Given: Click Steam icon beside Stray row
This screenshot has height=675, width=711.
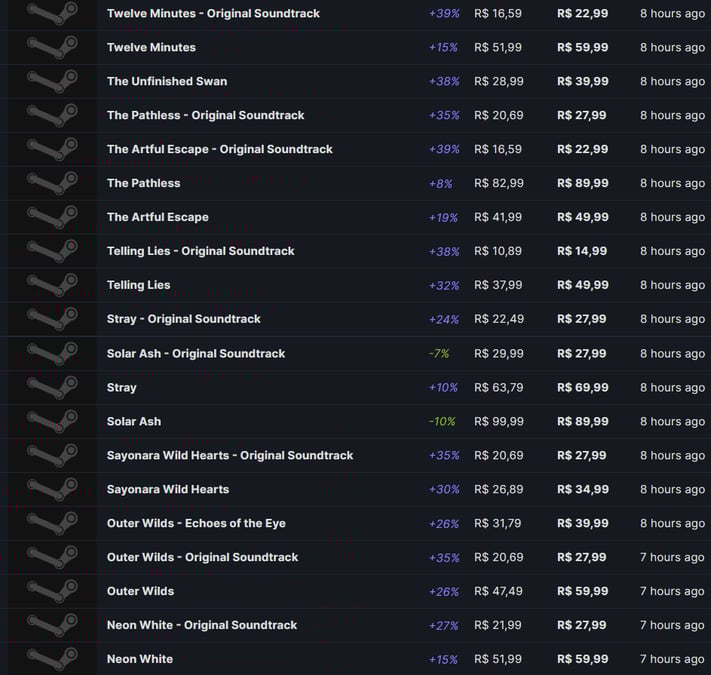Looking at the screenshot, I should pos(52,387).
